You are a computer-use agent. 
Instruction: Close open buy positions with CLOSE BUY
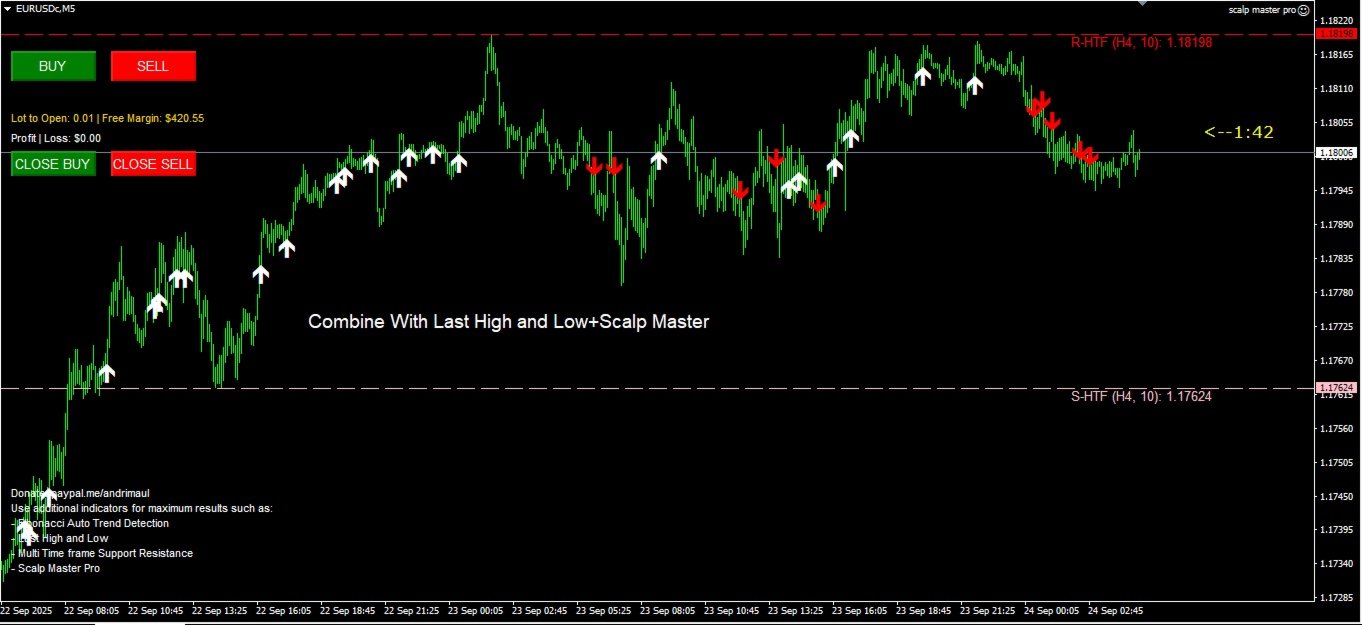click(53, 164)
